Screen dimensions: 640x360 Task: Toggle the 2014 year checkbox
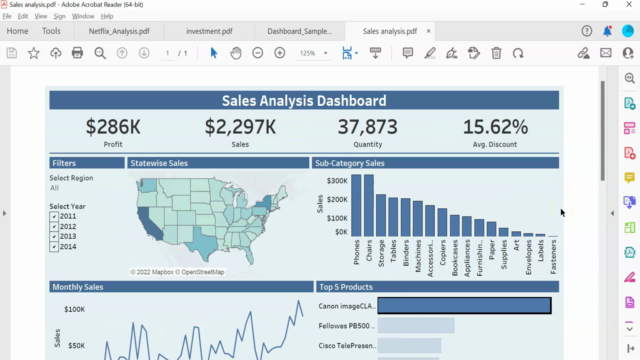click(54, 247)
